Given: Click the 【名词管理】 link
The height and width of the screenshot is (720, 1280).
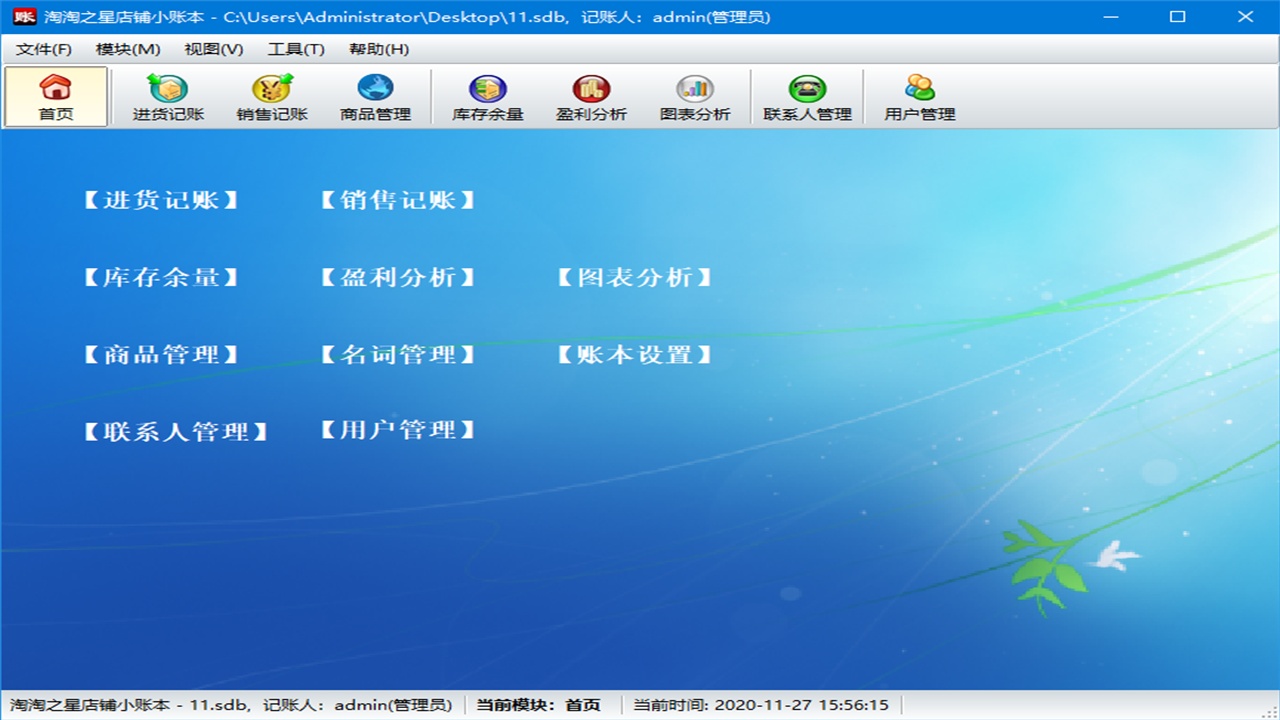Looking at the screenshot, I should [398, 354].
